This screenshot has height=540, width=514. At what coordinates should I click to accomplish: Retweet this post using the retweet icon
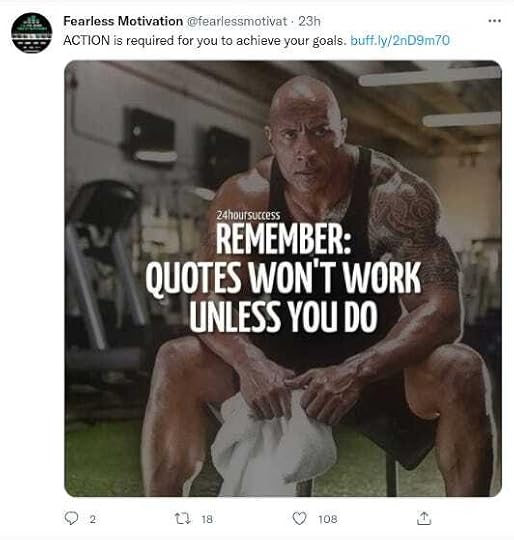pyautogui.click(x=182, y=518)
